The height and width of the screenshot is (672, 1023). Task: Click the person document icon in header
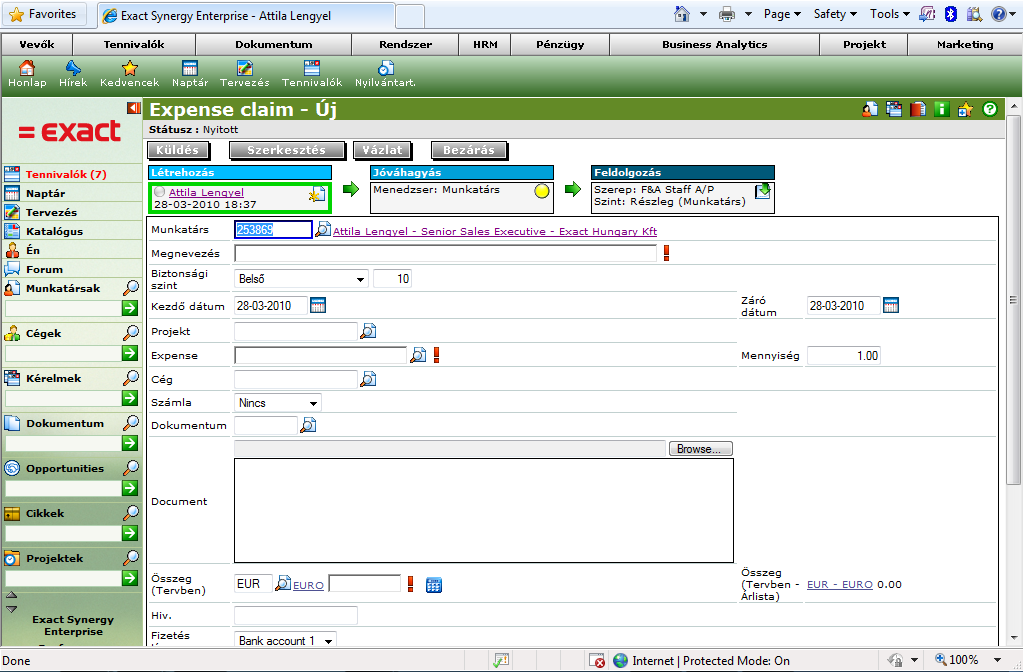pyautogui.click(x=870, y=110)
